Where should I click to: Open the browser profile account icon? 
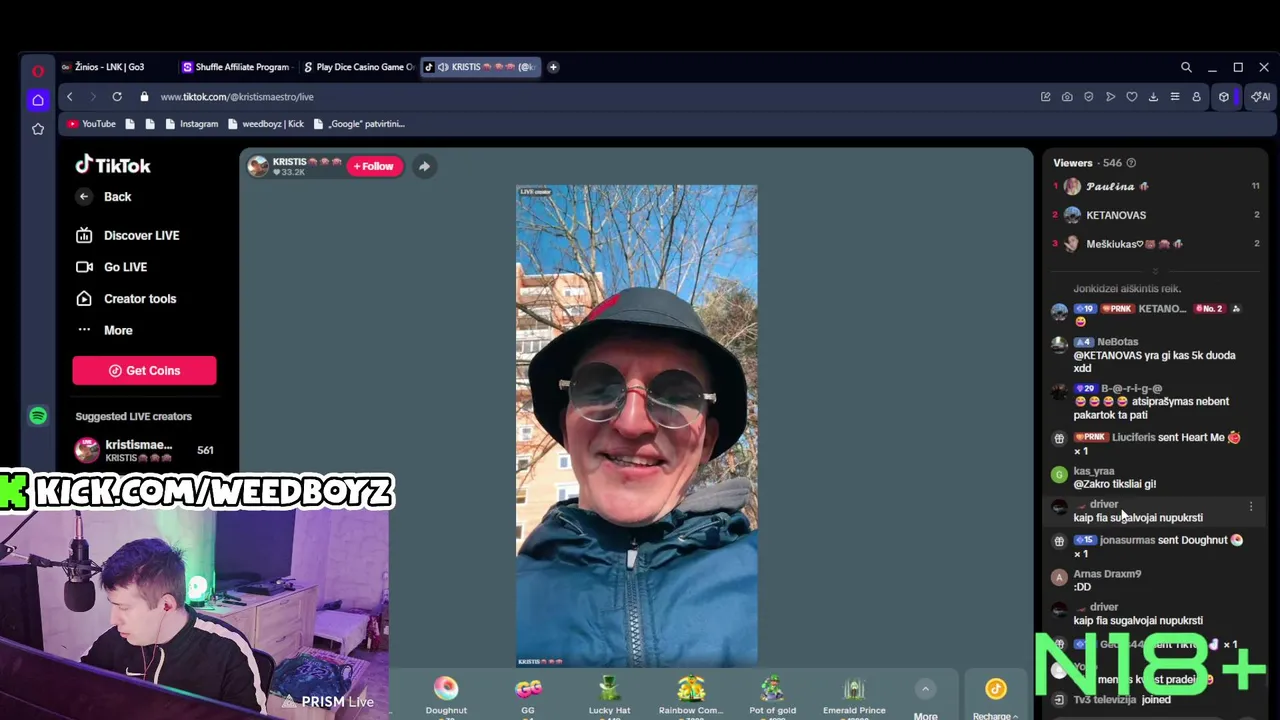click(x=1196, y=97)
